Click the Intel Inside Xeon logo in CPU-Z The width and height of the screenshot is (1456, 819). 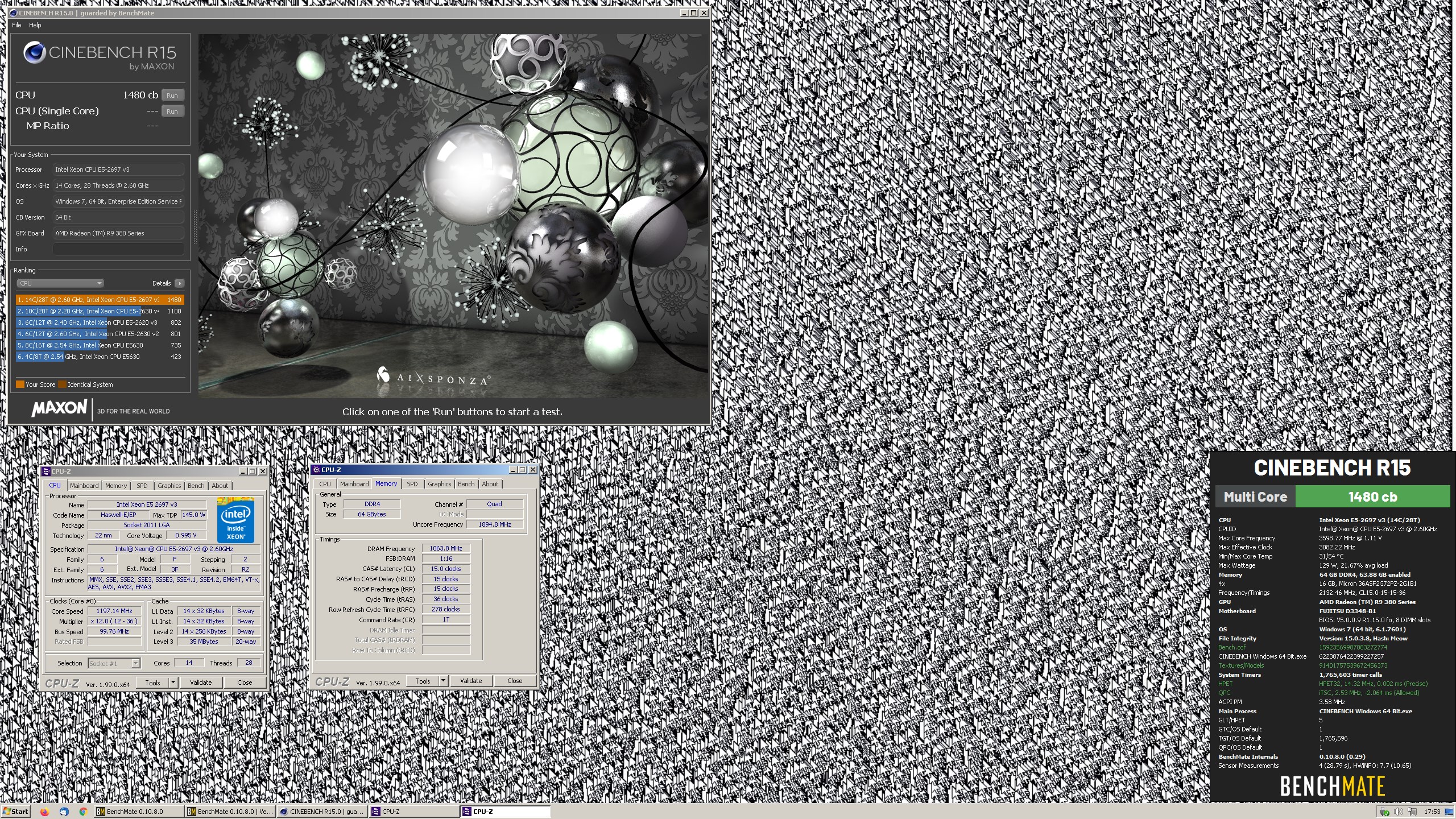pos(235,520)
